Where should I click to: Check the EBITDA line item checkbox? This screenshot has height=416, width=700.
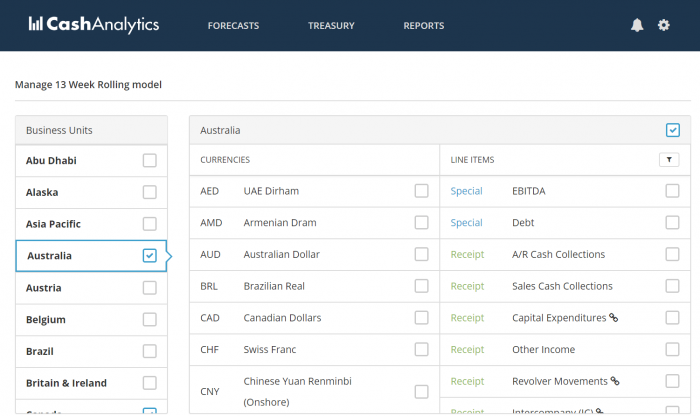(x=672, y=191)
